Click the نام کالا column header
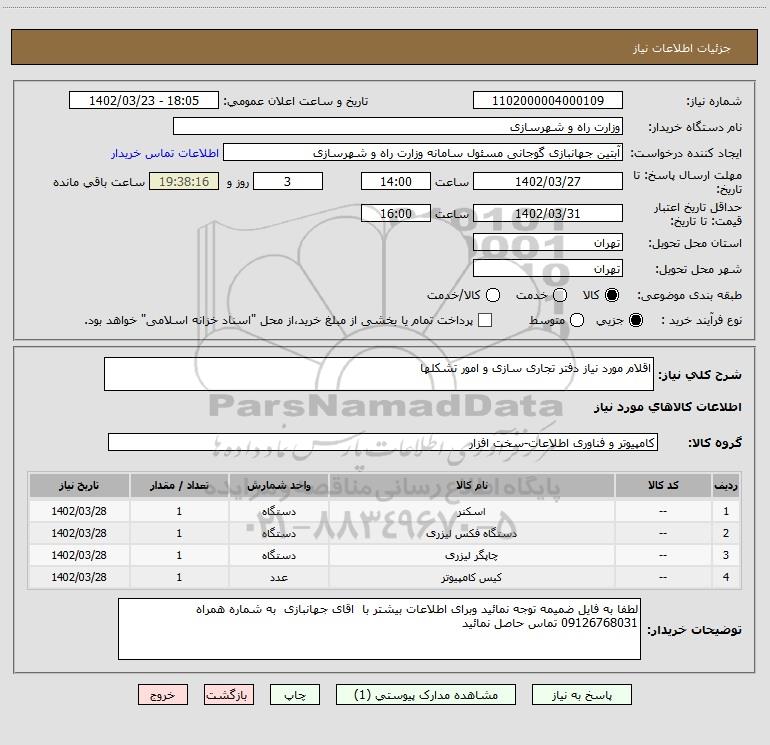The width and height of the screenshot is (770, 745). click(471, 486)
